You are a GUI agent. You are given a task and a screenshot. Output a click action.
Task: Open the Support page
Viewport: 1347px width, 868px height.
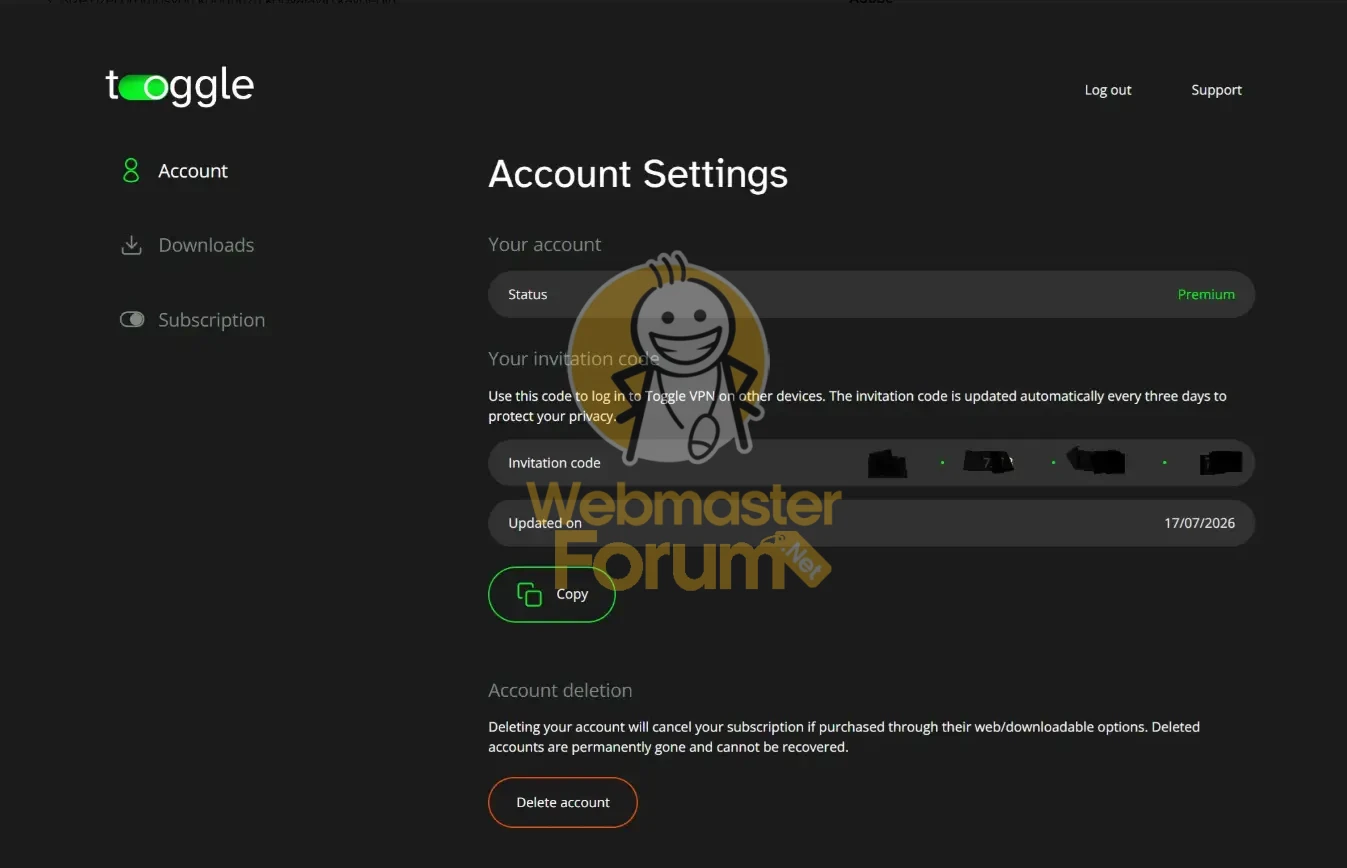(x=1216, y=90)
